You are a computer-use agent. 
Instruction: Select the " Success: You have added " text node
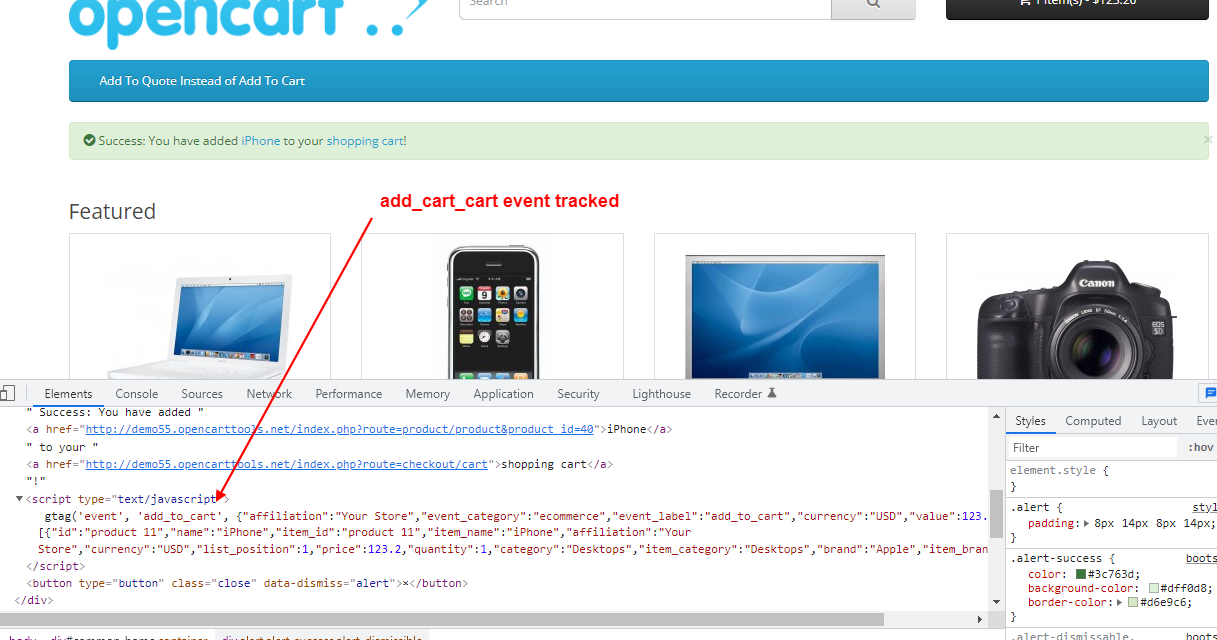point(115,412)
